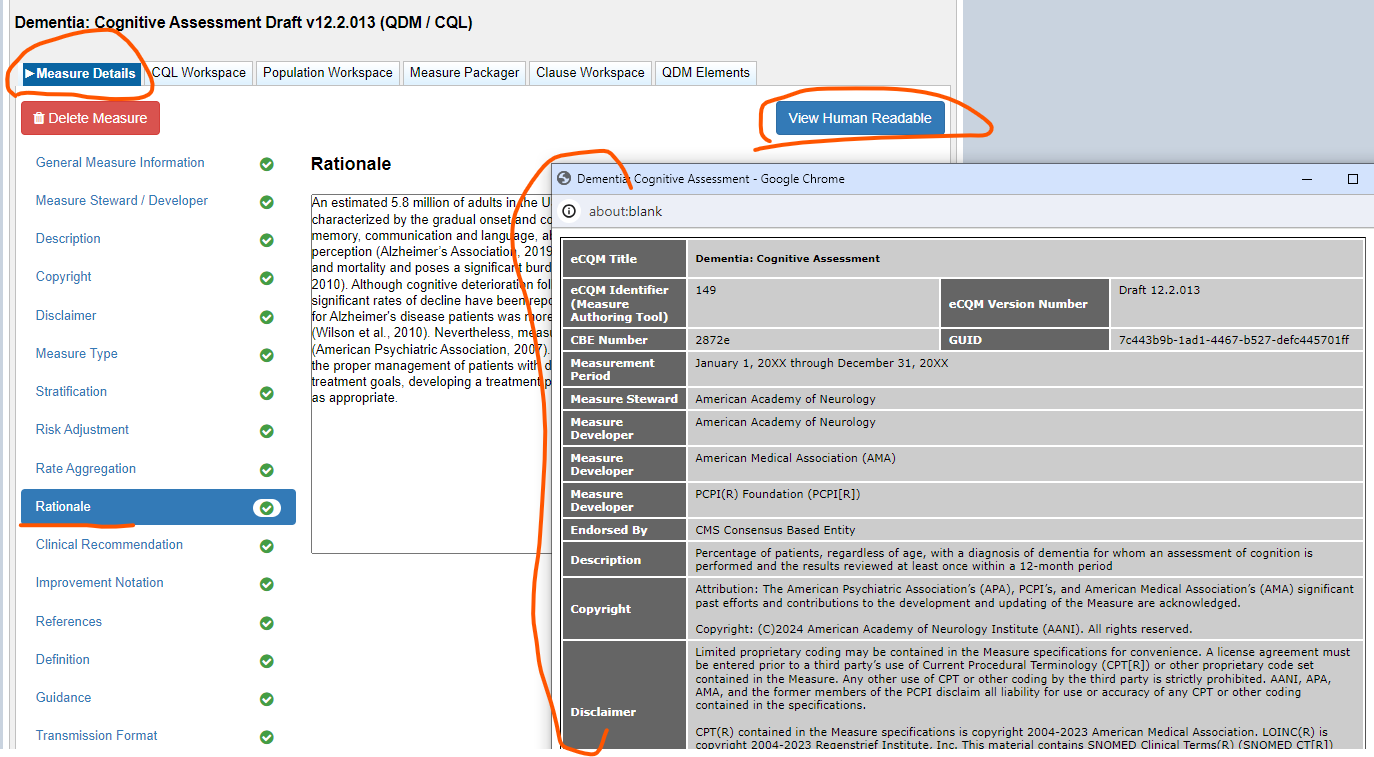Minimize the Dementia Cognitive Assessment popup window
This screenshot has width=1374, height=757.
coord(1306,179)
